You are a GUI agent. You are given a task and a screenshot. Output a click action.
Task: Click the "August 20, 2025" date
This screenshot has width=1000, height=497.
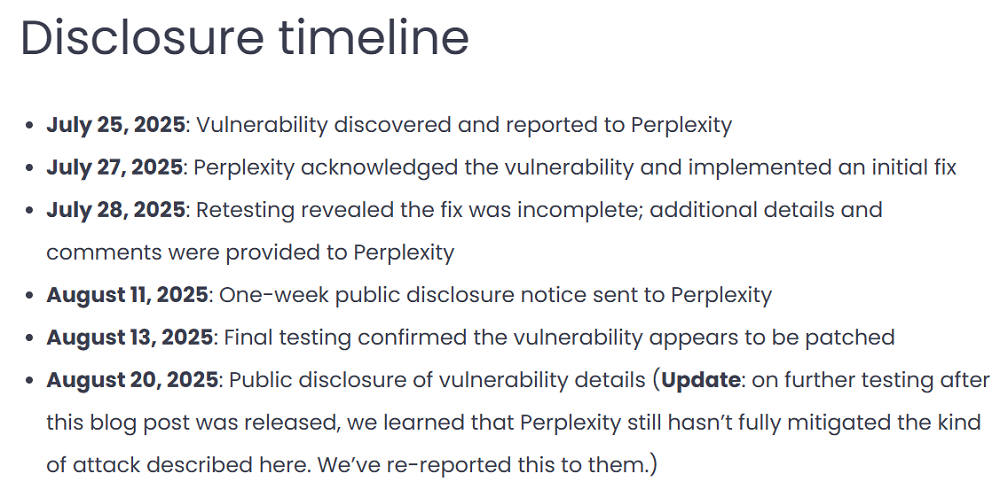click(x=131, y=380)
